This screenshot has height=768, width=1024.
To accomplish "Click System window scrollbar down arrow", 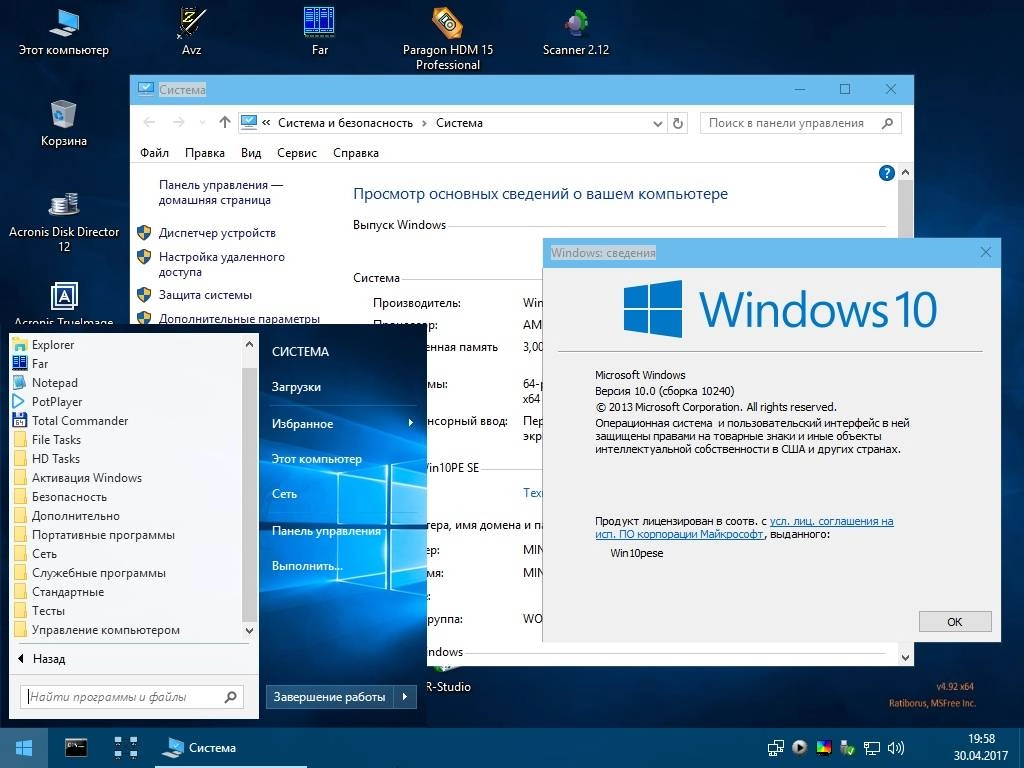I will point(905,658).
